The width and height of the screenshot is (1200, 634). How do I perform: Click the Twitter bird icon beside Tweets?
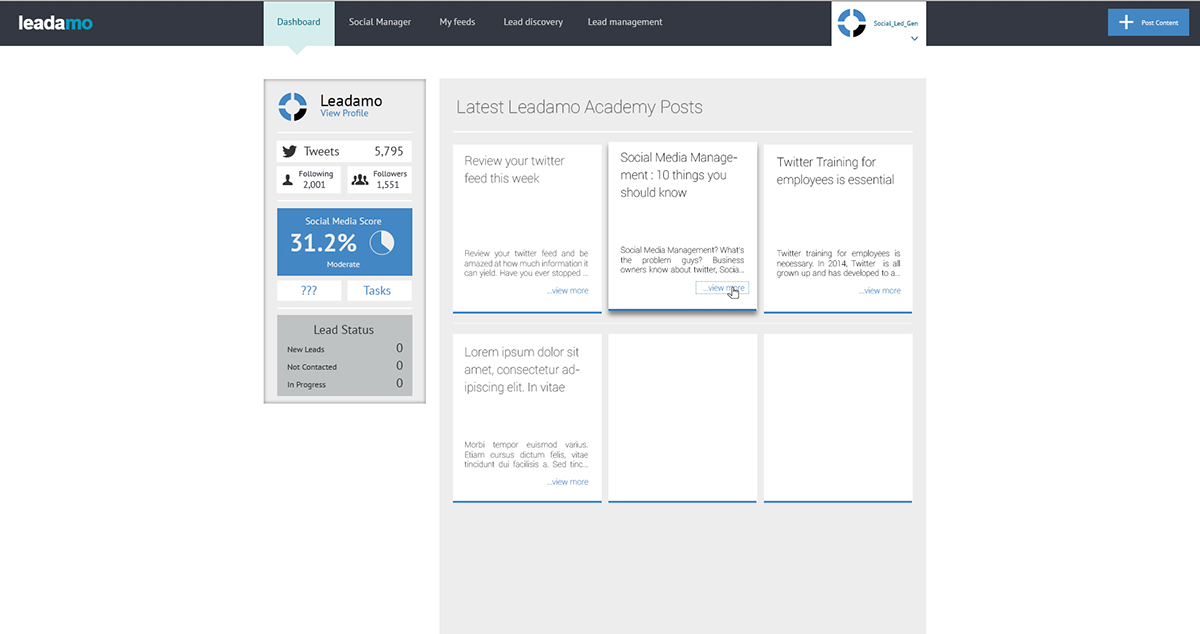coord(289,151)
